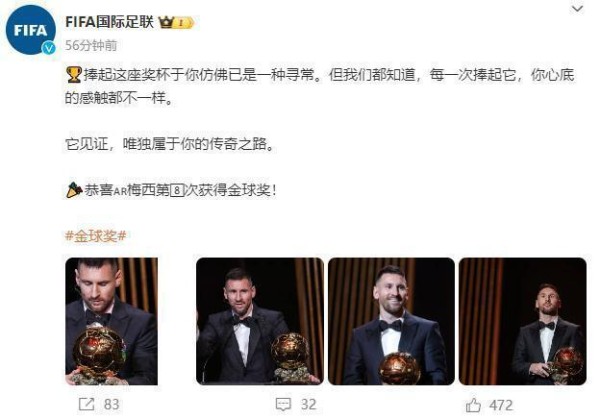Image resolution: width=600 pixels, height=419 pixels.
Task: Click the party popper emoji before 恭喜
Action: [x=74, y=190]
